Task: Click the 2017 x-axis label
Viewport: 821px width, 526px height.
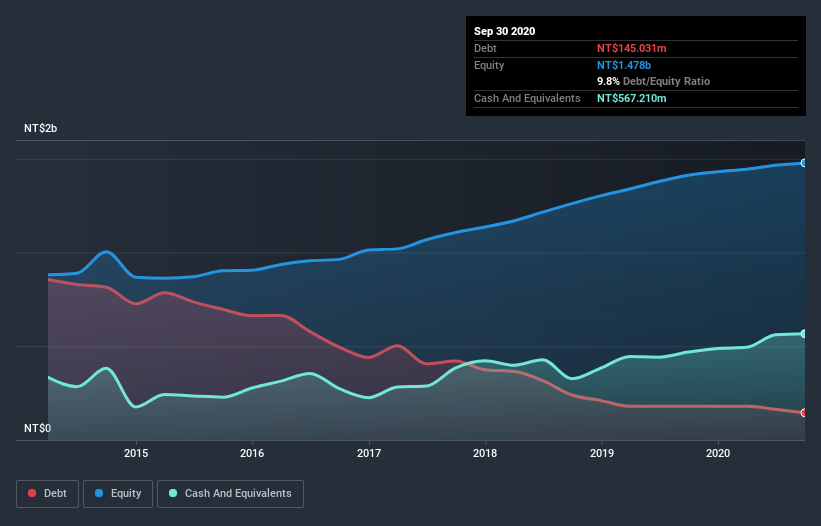Action: click(x=369, y=453)
